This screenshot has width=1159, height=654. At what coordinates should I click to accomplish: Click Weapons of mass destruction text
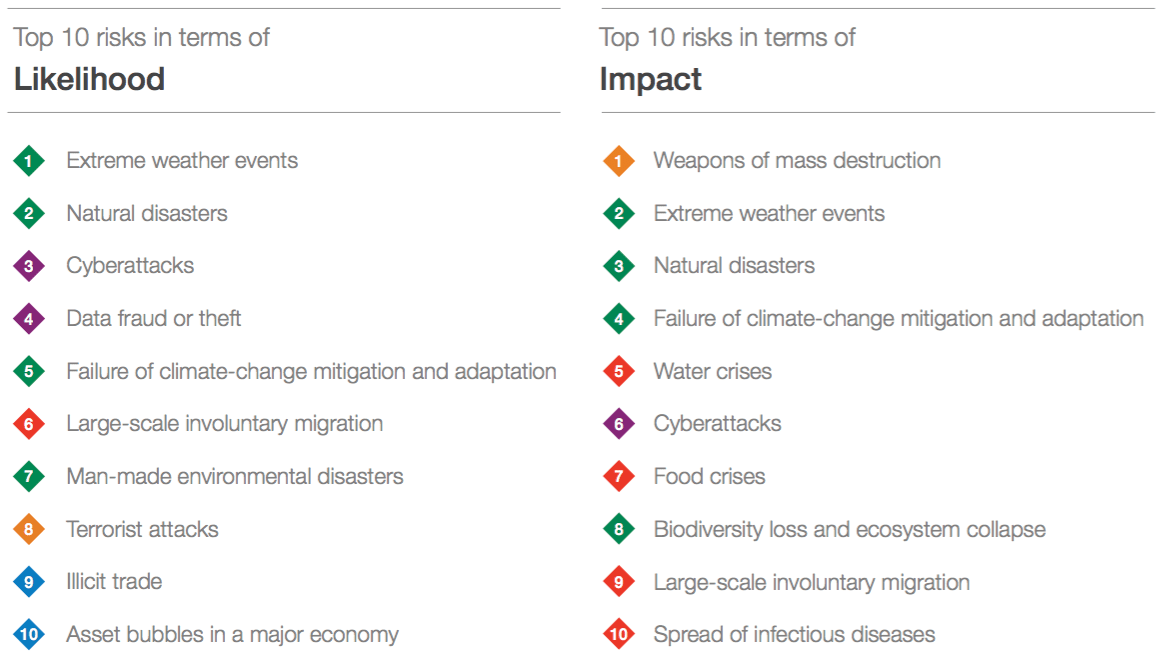tap(797, 161)
